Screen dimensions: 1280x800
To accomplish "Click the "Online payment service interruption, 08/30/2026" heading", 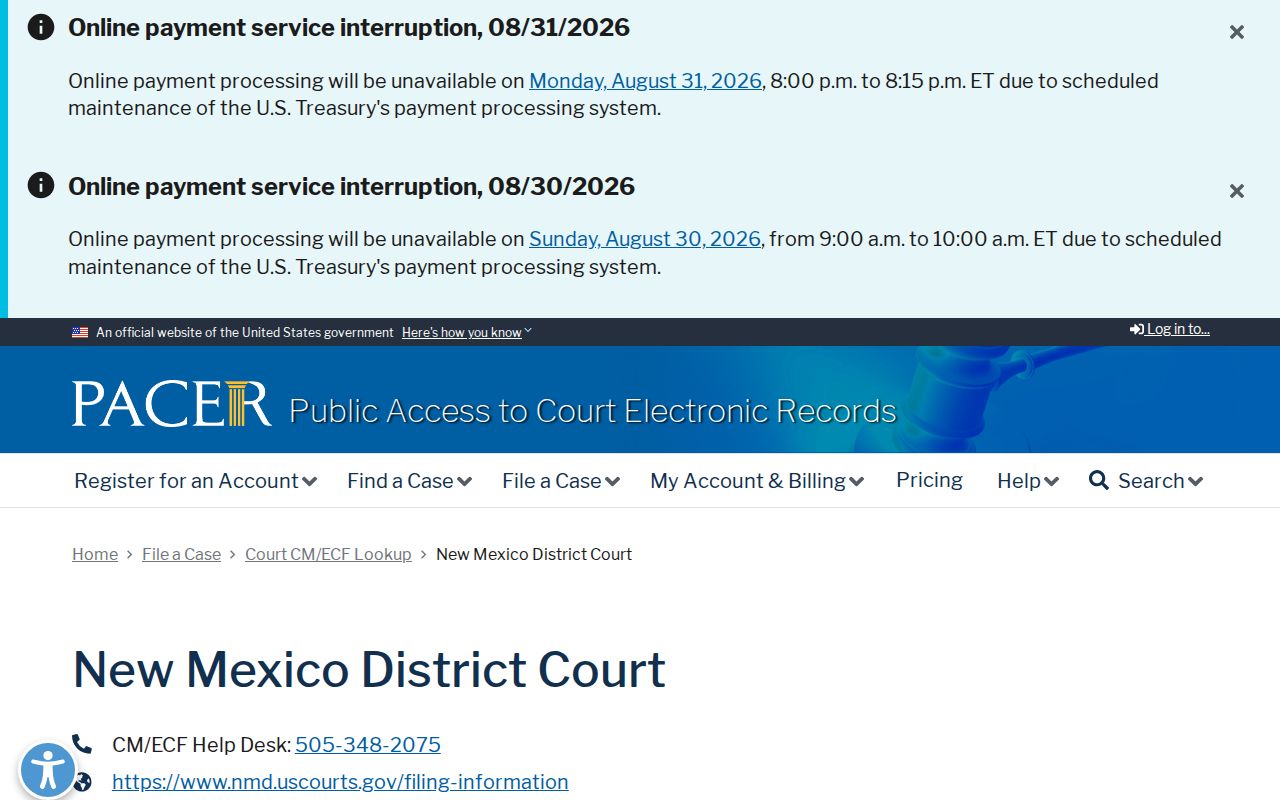I will tap(351, 186).
